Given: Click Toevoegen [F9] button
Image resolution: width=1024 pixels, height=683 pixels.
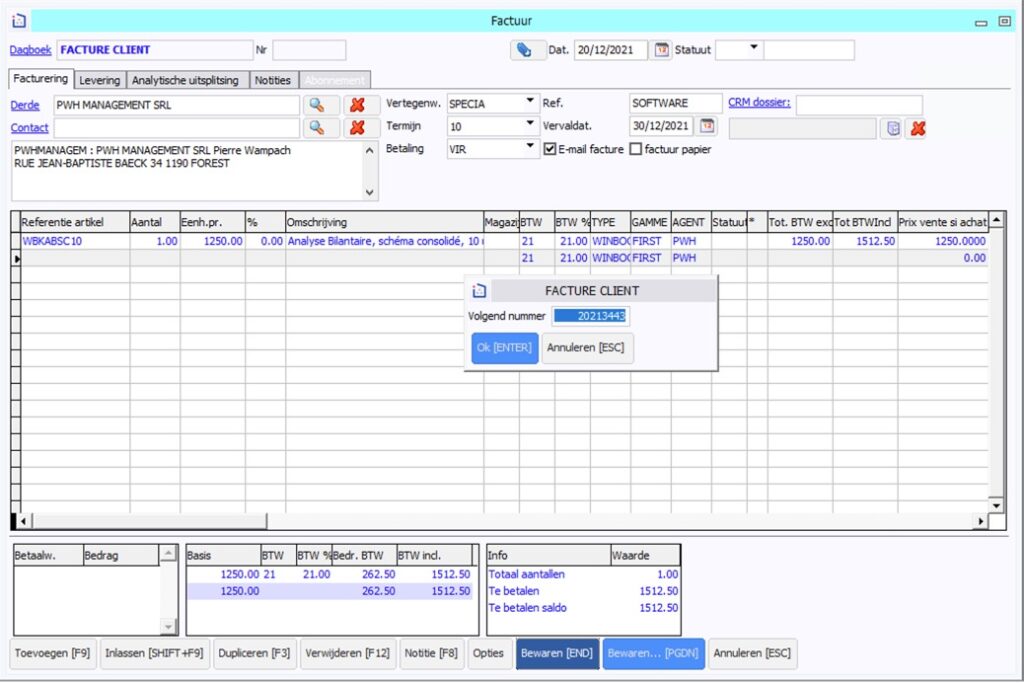Looking at the screenshot, I should coord(52,654).
